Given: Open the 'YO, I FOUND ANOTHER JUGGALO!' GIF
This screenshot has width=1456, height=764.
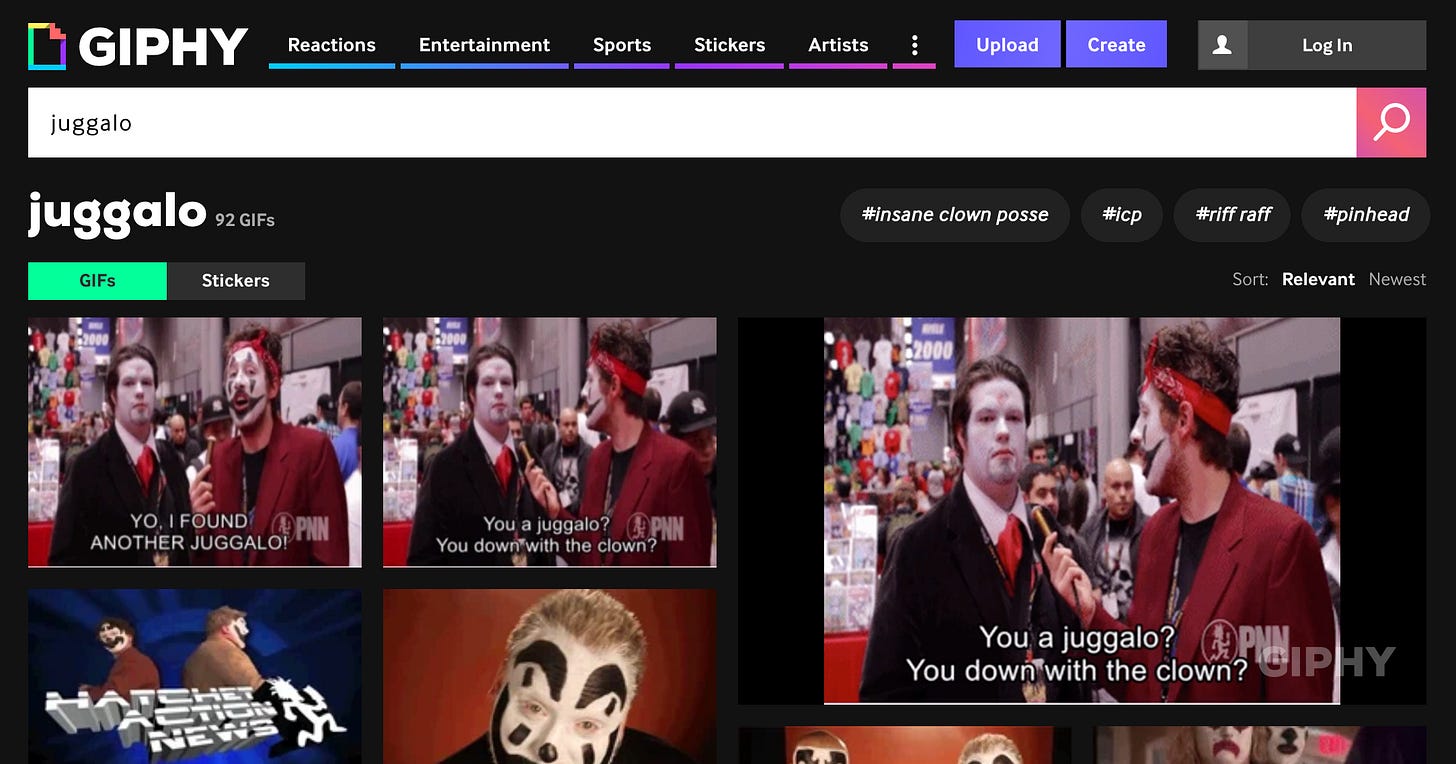Looking at the screenshot, I should [x=195, y=442].
